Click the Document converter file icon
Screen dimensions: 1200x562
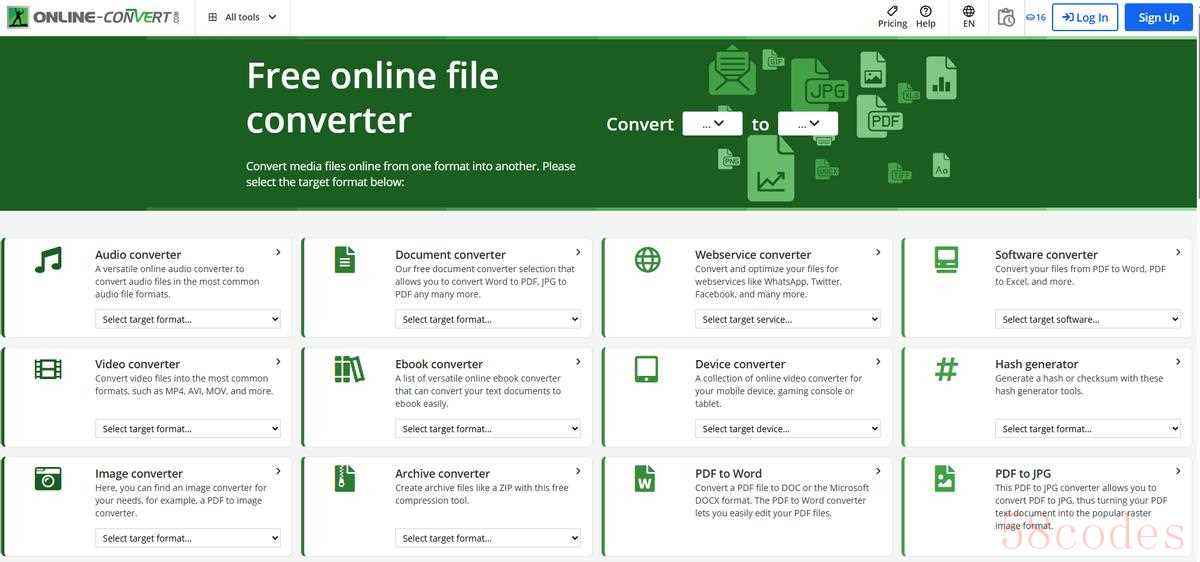345,260
